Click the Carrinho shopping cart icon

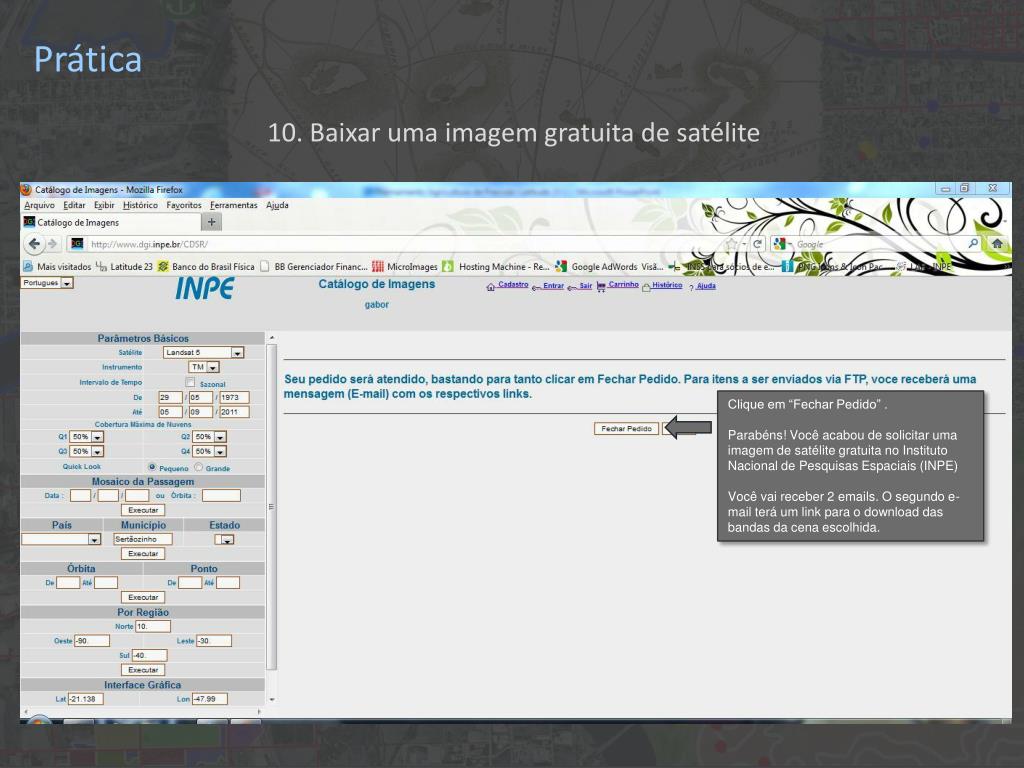601,285
